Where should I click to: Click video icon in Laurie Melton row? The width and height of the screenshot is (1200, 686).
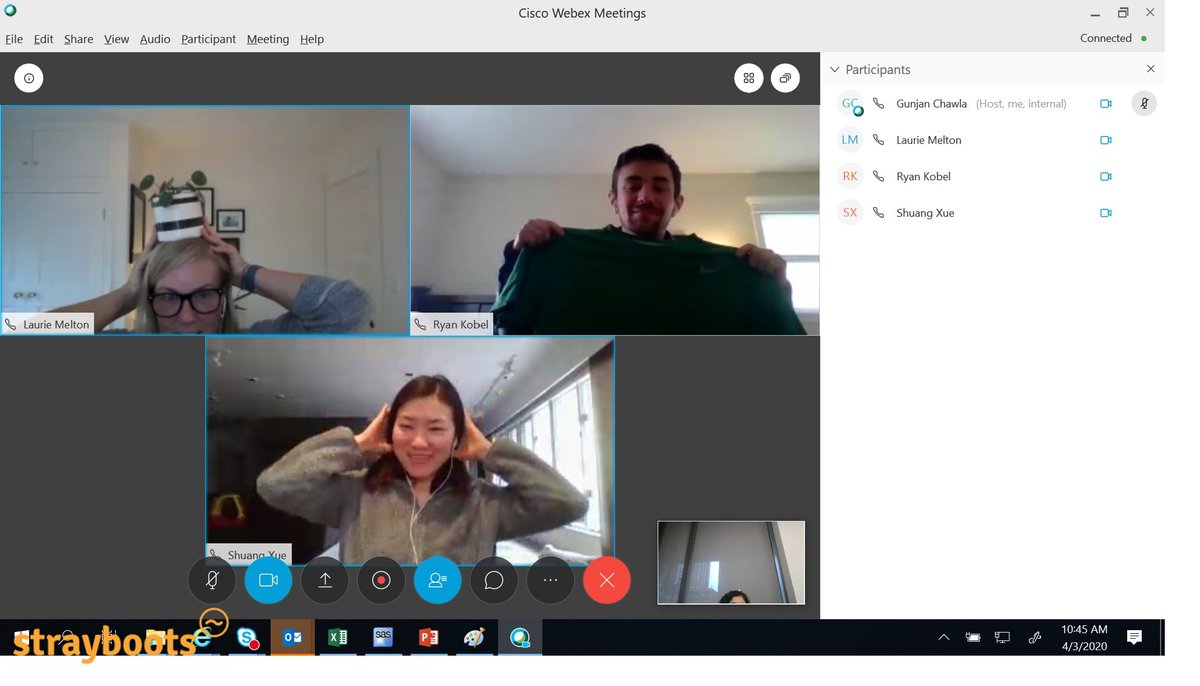1106,140
